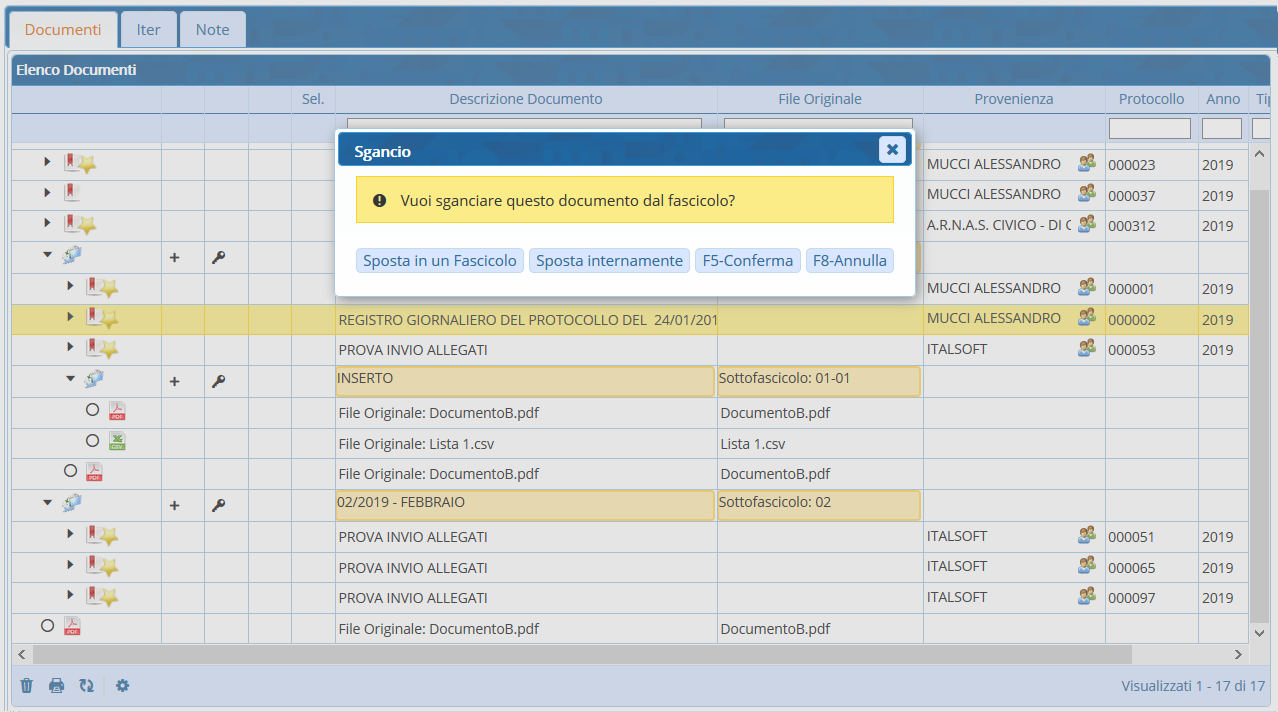The image size is (1278, 712).
Task: Click the Protocollo filter input field
Action: point(1149,129)
